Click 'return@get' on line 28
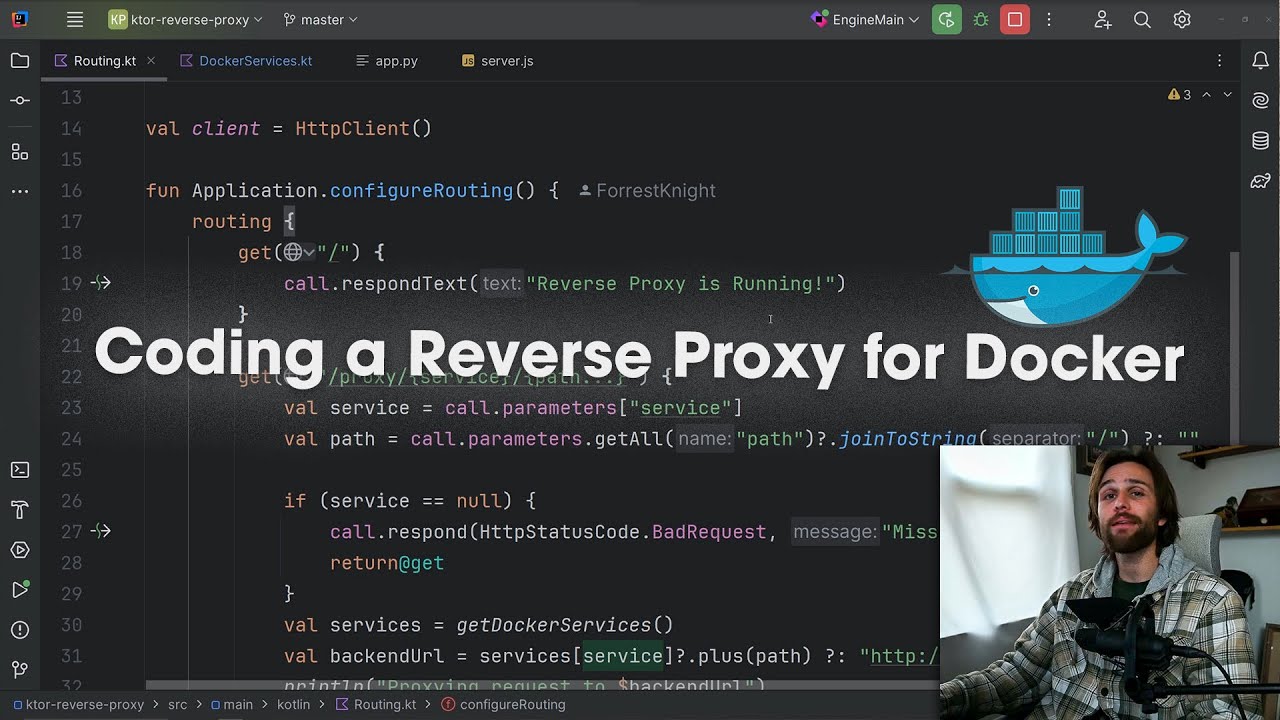Viewport: 1280px width, 720px height. 387,563
